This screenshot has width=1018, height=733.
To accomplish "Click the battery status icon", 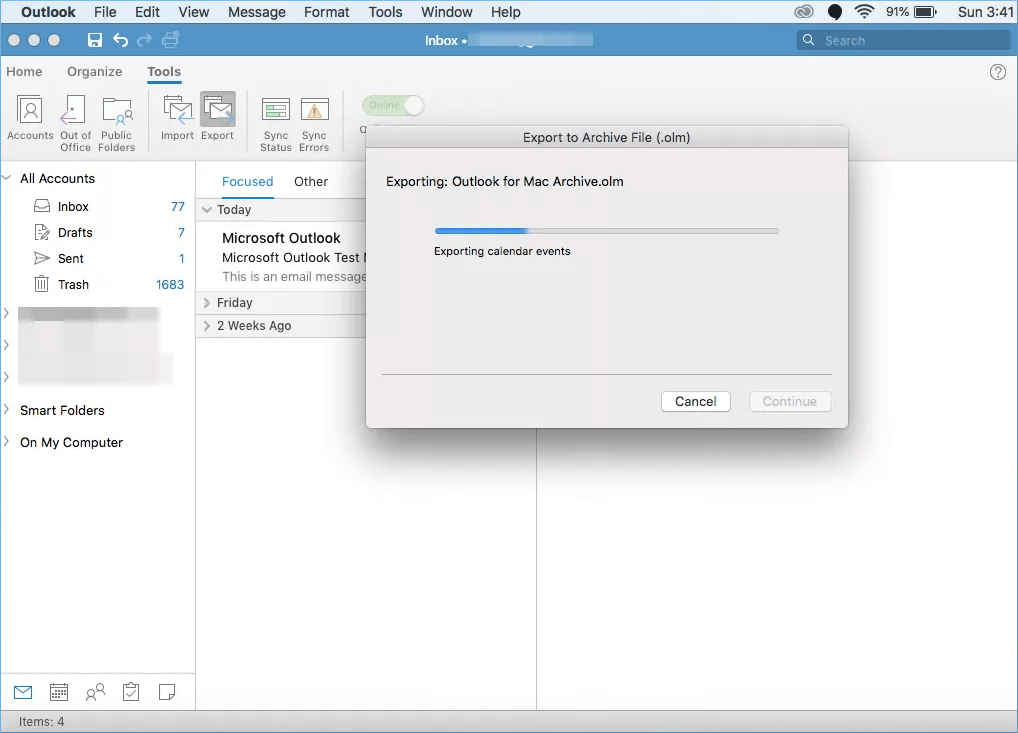I will coord(925,12).
